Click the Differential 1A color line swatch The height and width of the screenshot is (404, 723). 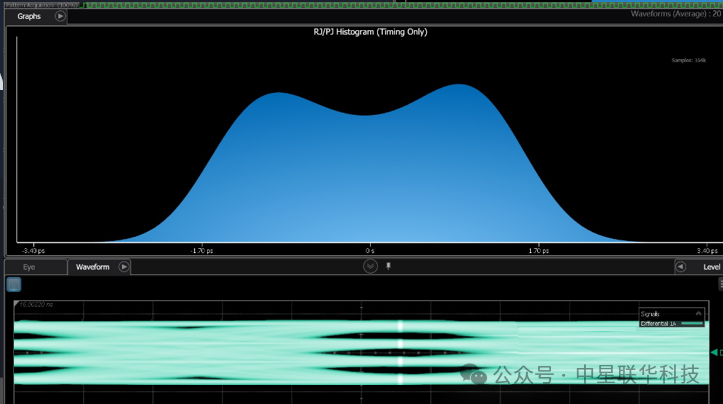point(692,323)
